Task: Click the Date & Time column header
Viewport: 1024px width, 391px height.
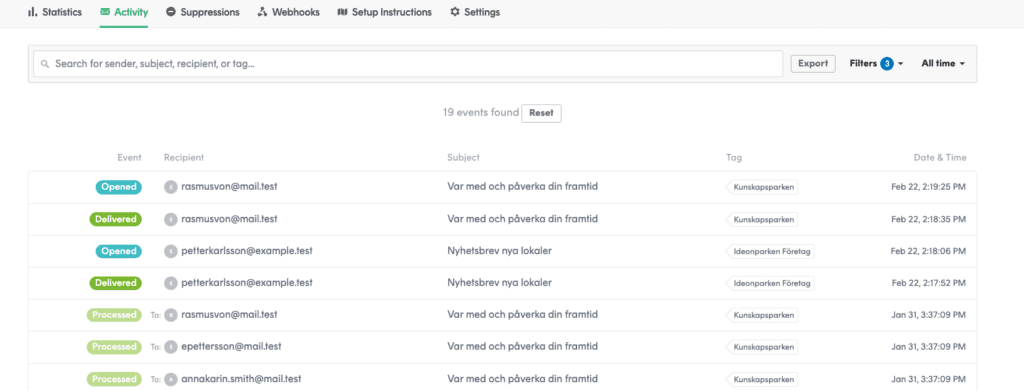Action: [940, 157]
